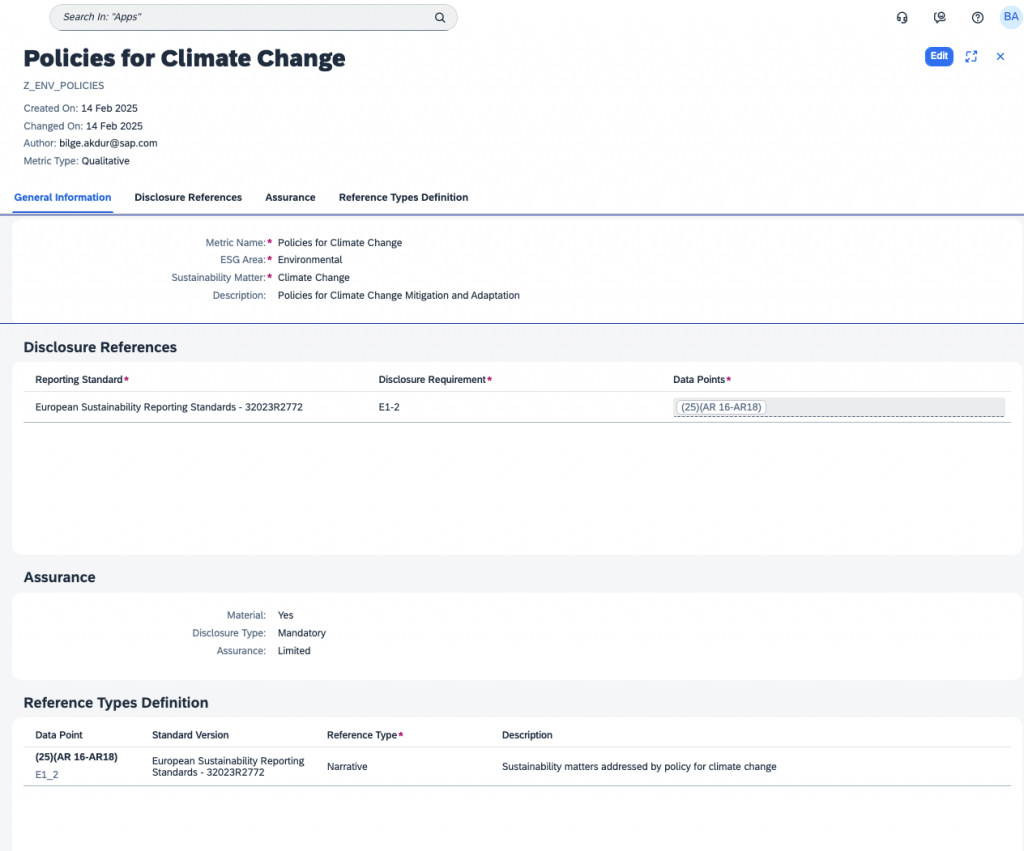Switch to Reference Types Definition tab
1024x851 pixels.
pyautogui.click(x=403, y=197)
